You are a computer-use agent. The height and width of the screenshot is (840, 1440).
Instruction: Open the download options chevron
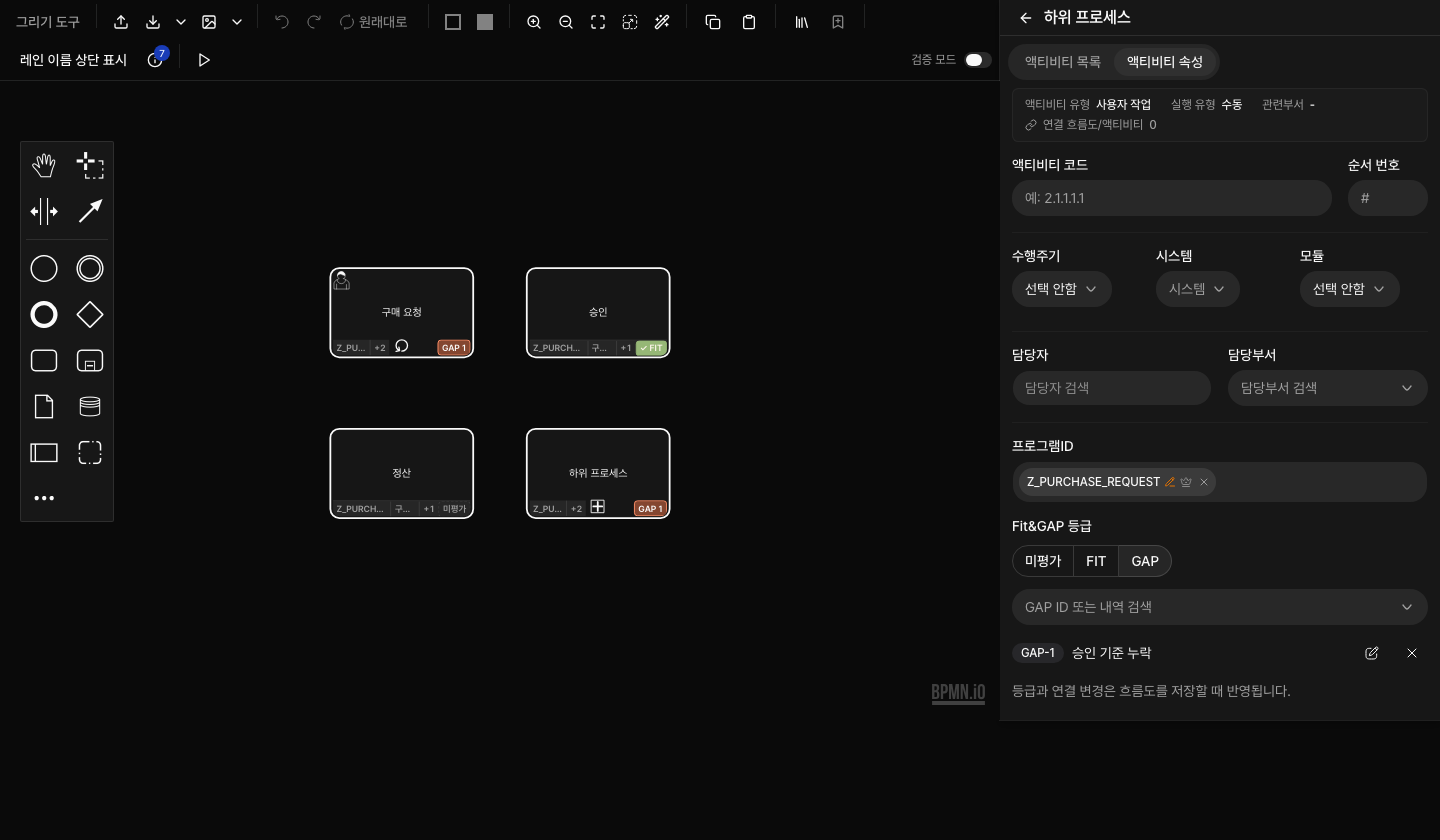[181, 22]
